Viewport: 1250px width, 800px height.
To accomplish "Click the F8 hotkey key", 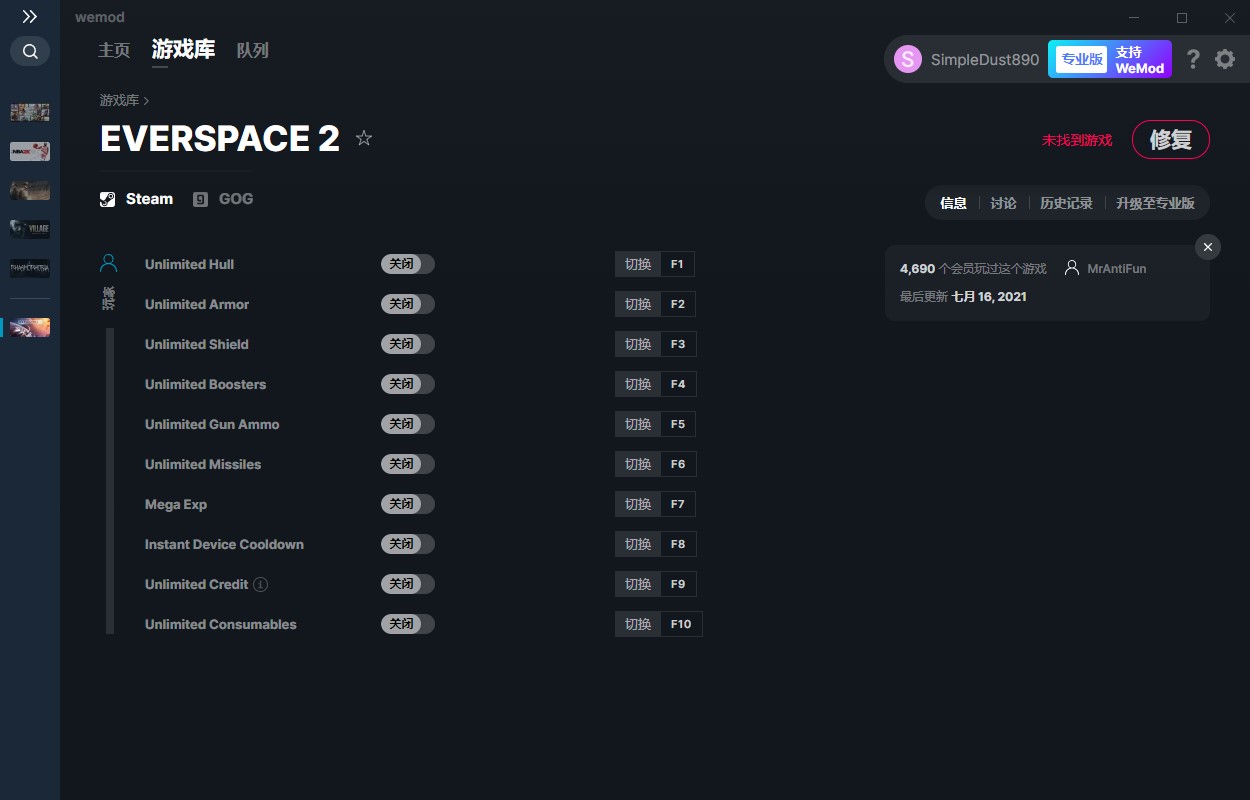I will pyautogui.click(x=678, y=544).
